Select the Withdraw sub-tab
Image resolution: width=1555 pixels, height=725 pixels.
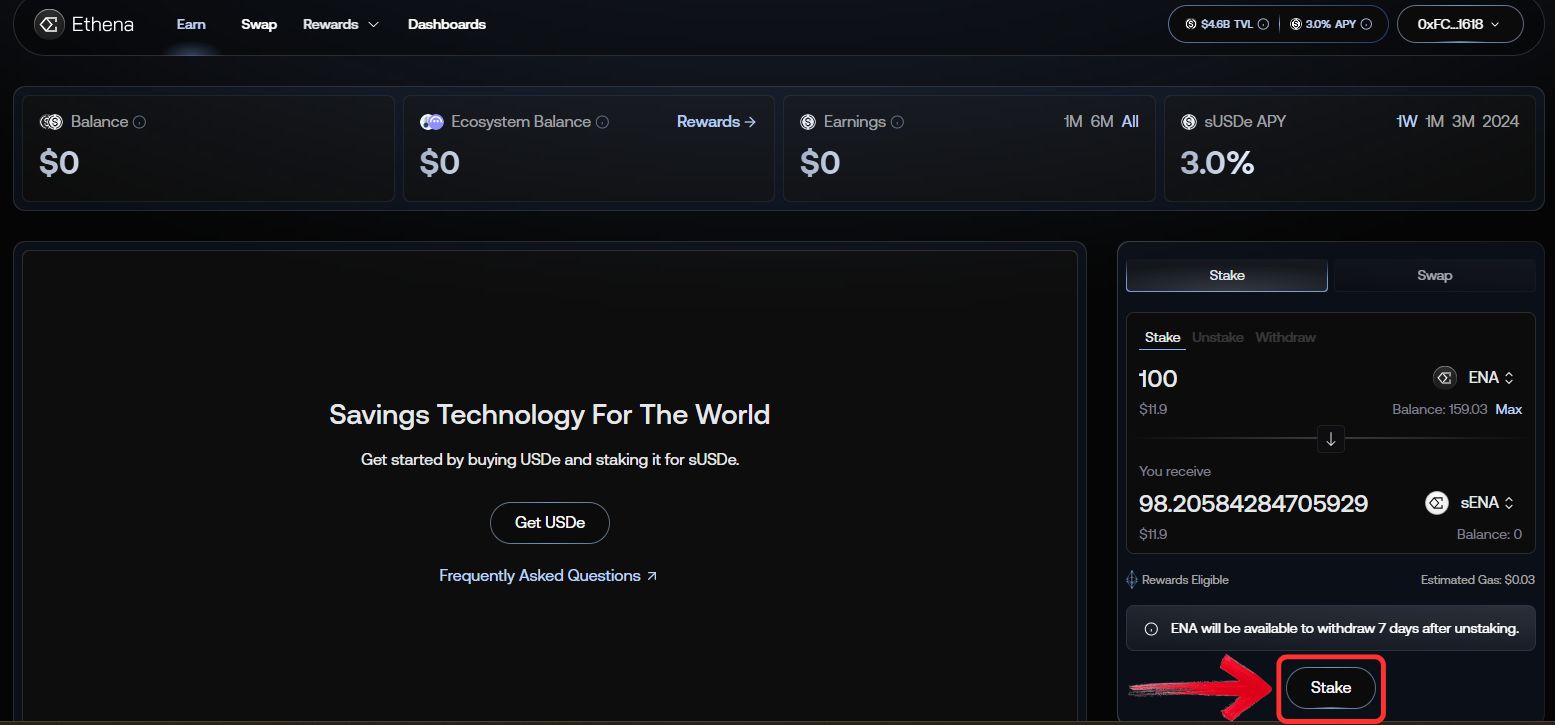(1286, 338)
